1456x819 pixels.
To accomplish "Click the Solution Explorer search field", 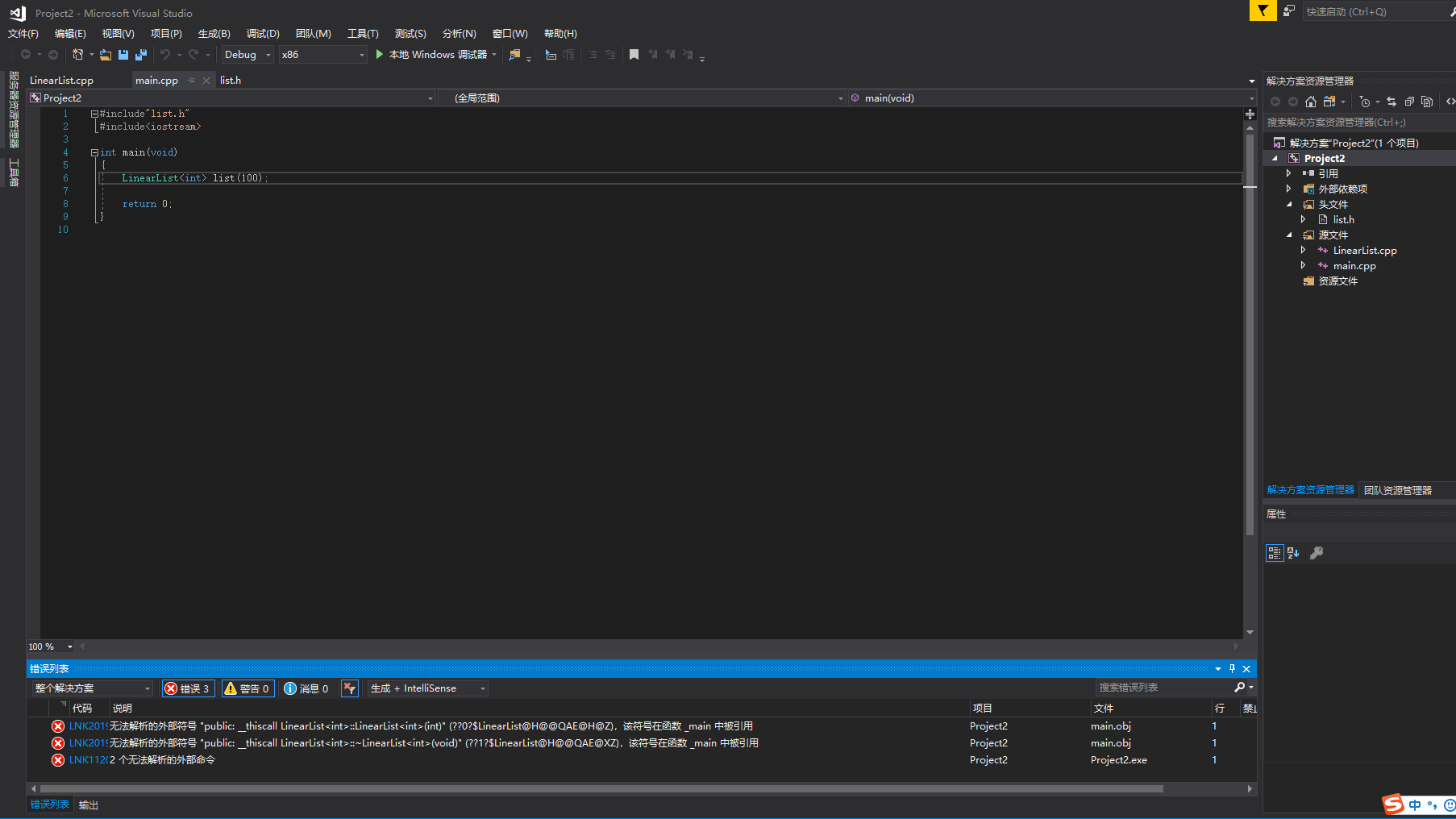I will click(x=1359, y=123).
